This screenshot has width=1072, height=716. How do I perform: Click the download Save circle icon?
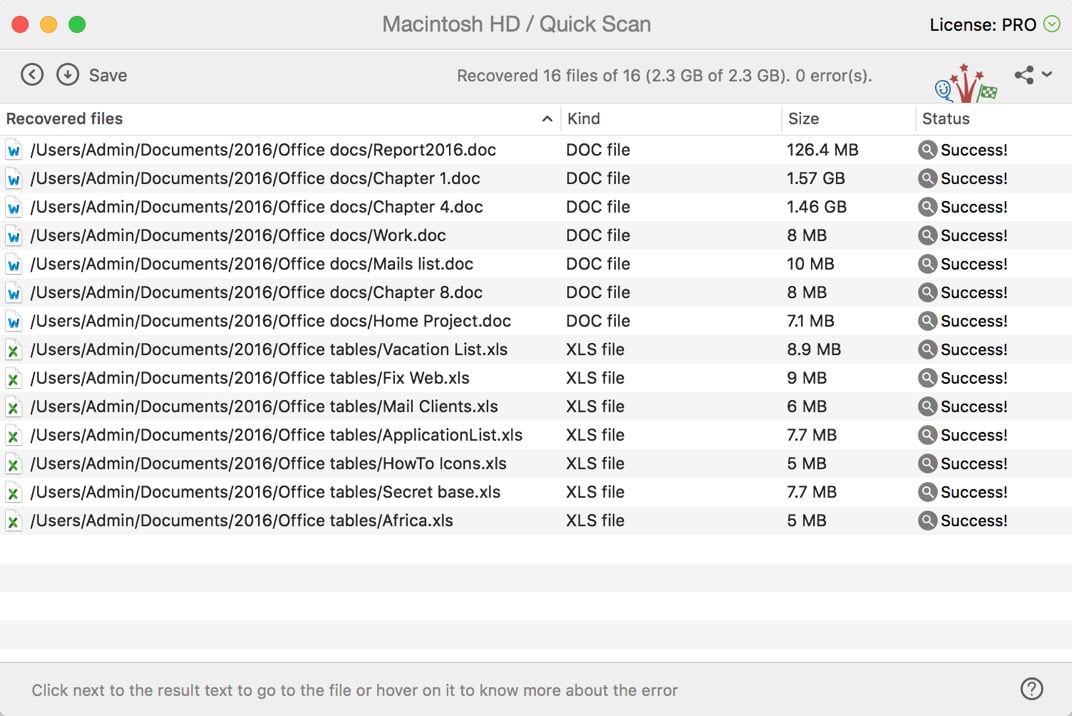click(68, 75)
